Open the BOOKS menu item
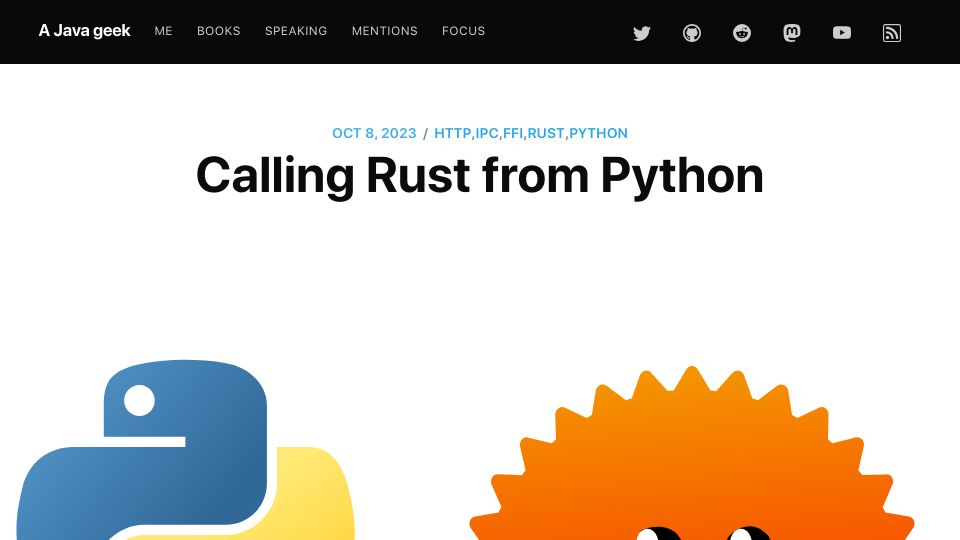The width and height of the screenshot is (960, 540). click(219, 31)
